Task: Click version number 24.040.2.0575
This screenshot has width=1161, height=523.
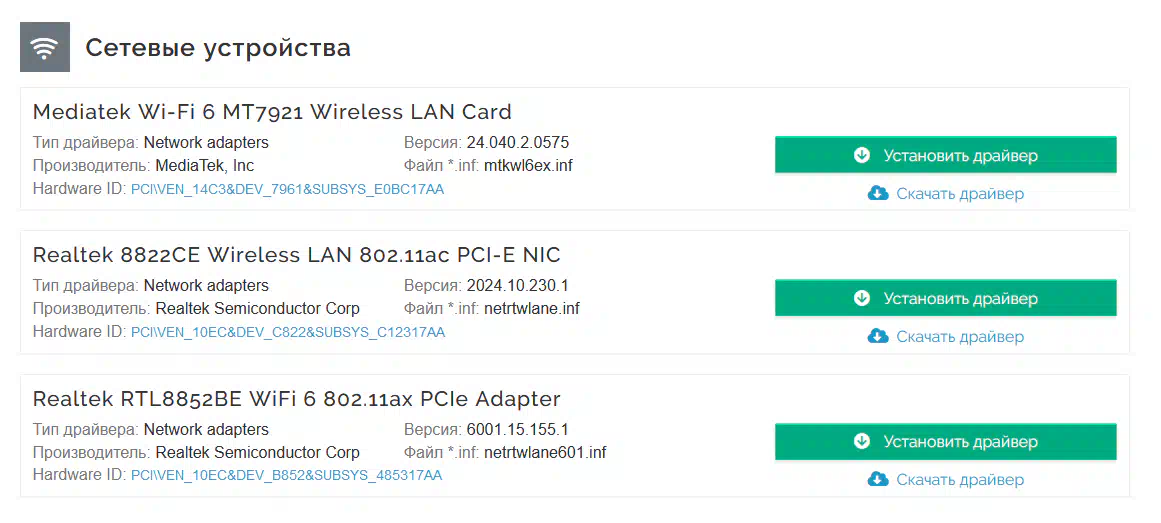Action: [518, 142]
